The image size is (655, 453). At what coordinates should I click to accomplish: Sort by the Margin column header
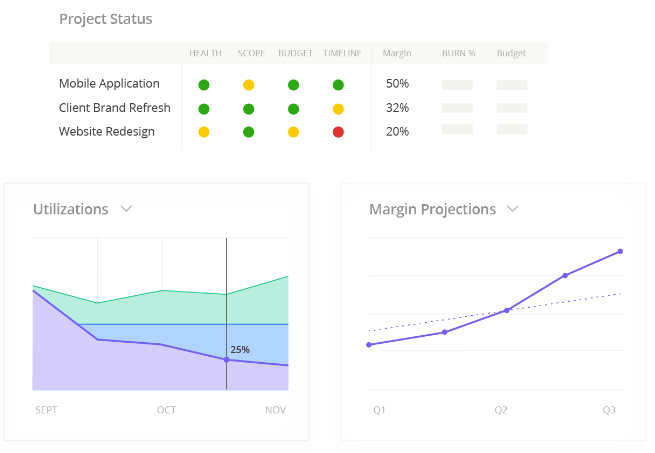(397, 53)
